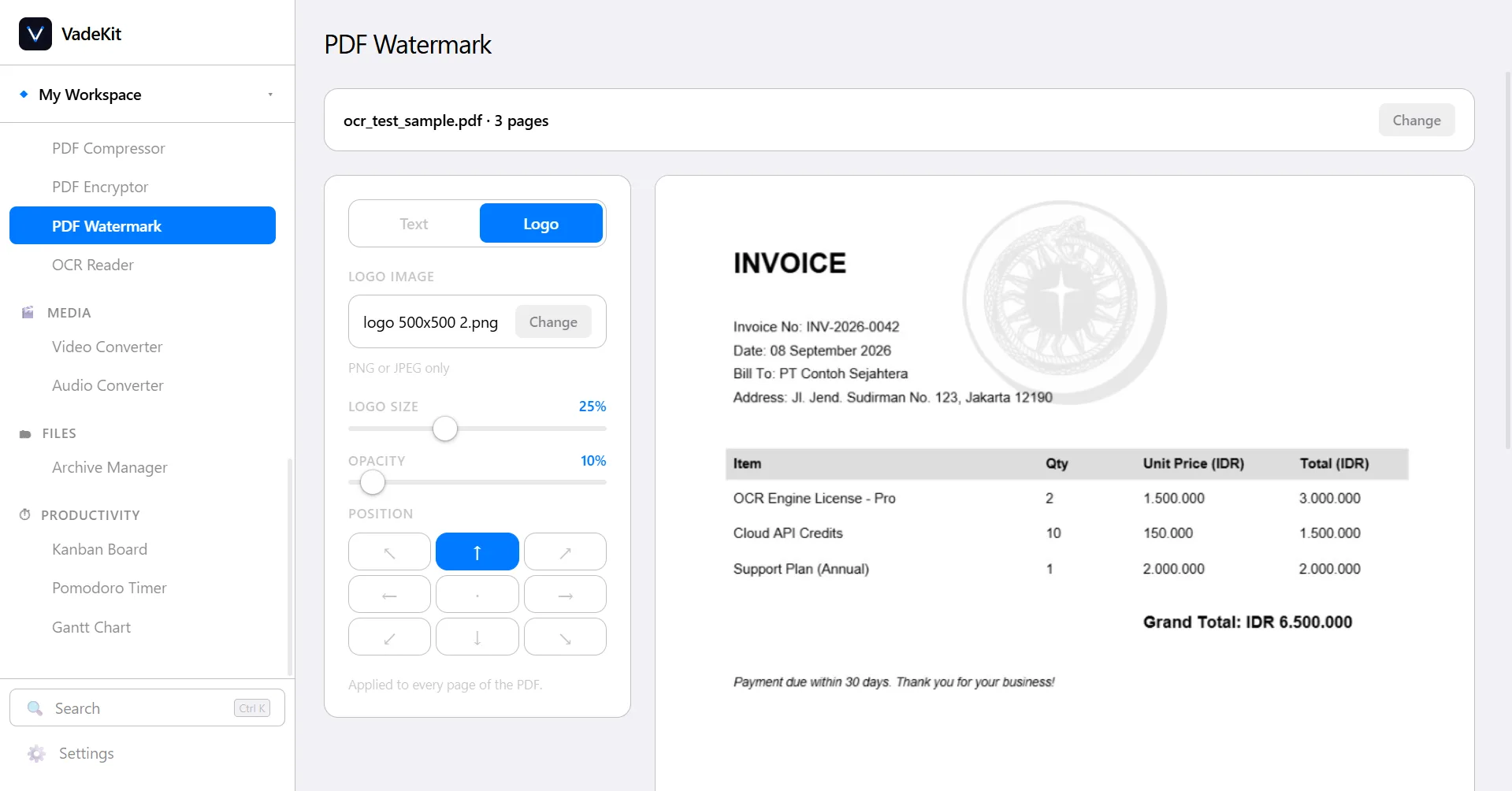
Task: Click 'Grand Total: IDR 6.500.000' text
Action: tap(1247, 622)
